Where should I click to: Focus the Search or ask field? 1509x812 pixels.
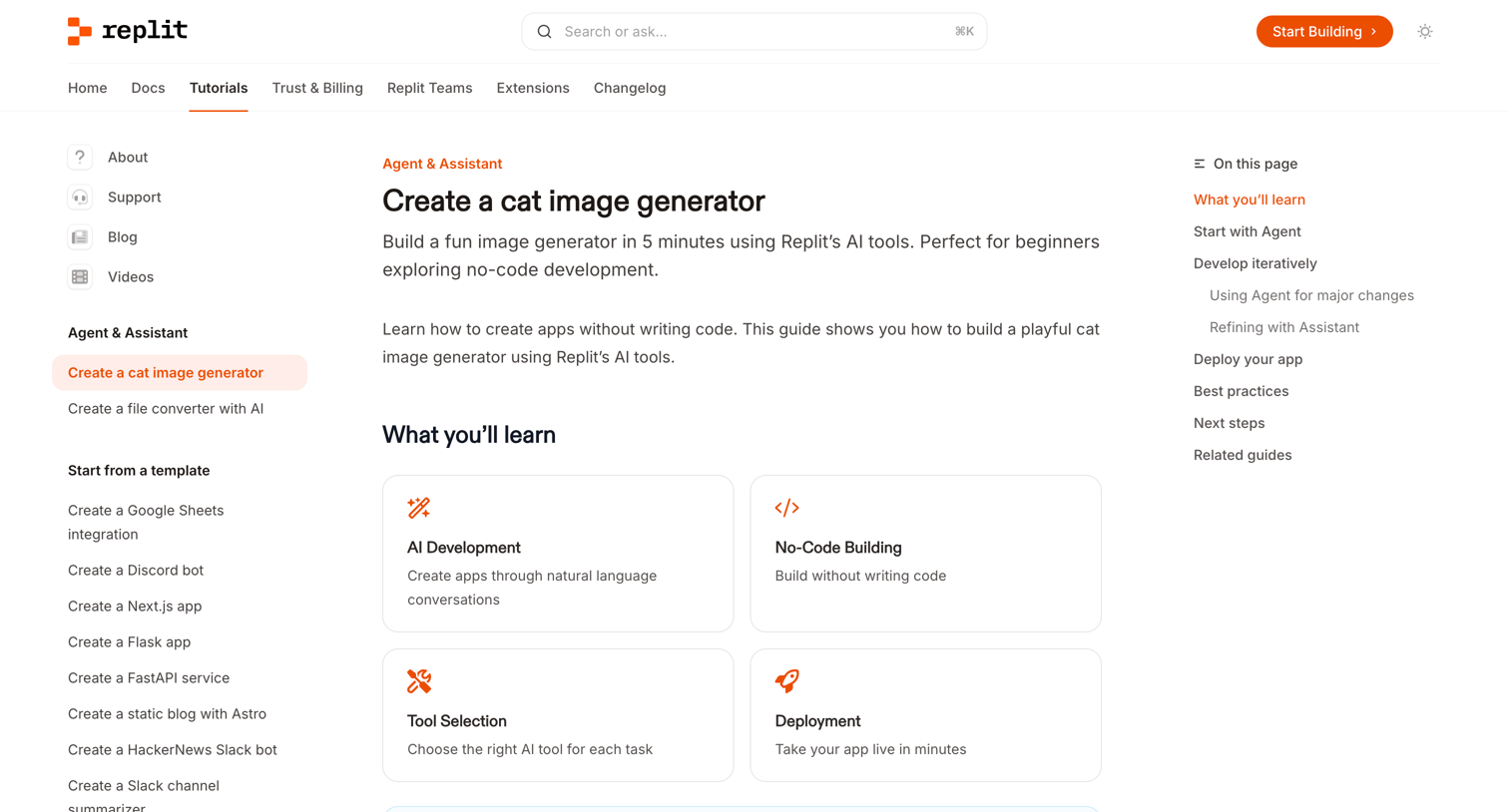click(754, 32)
